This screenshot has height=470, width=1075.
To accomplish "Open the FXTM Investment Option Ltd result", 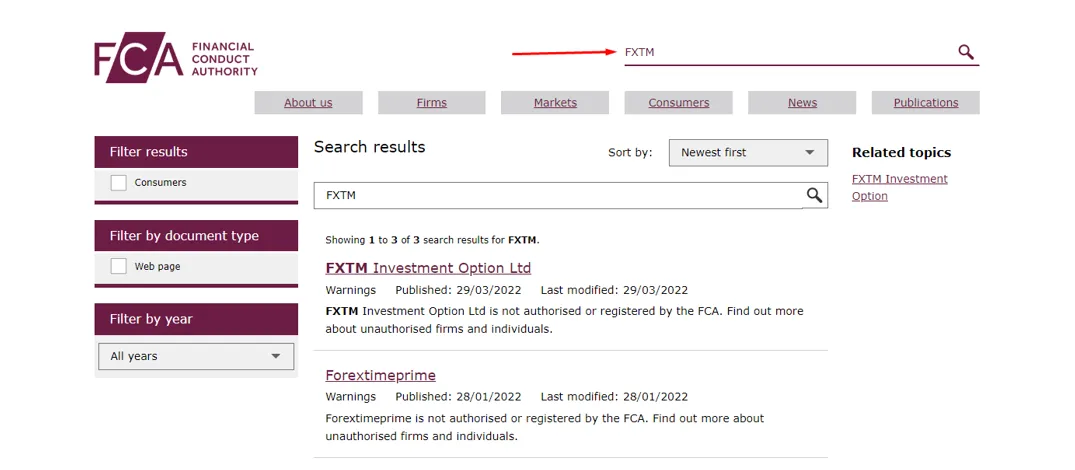I will click(x=428, y=268).
